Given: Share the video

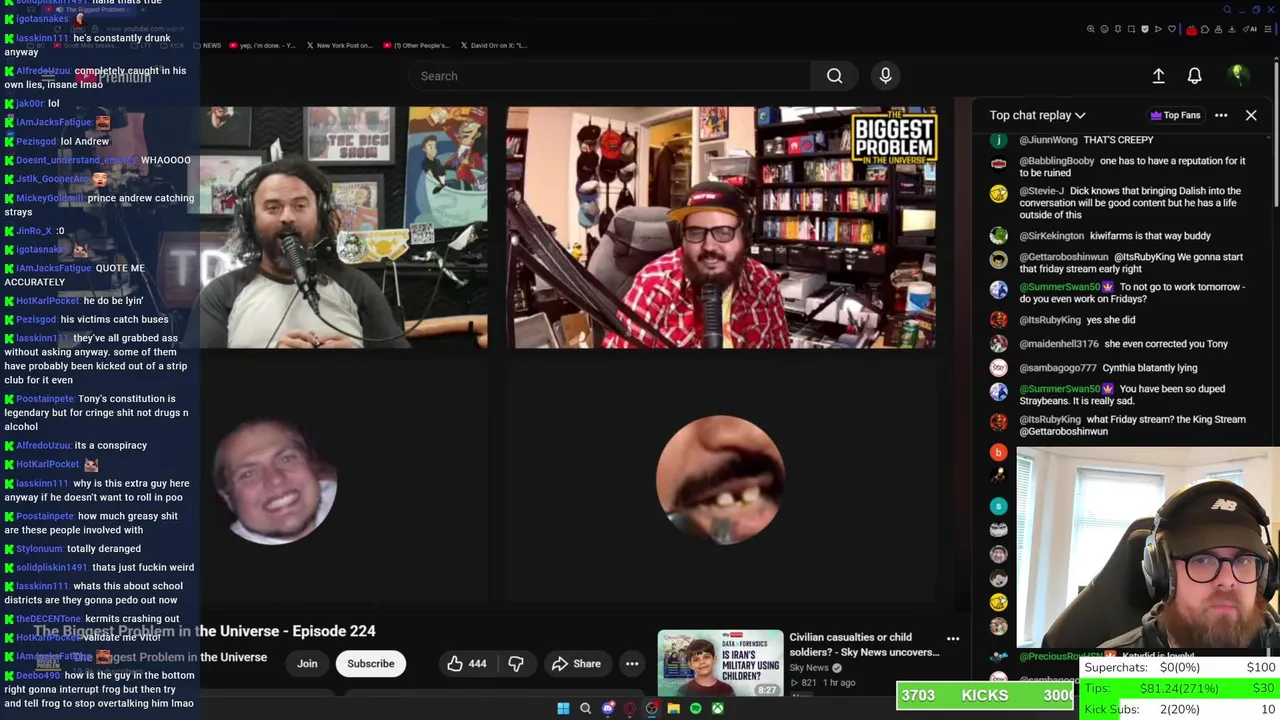Looking at the screenshot, I should [x=576, y=664].
